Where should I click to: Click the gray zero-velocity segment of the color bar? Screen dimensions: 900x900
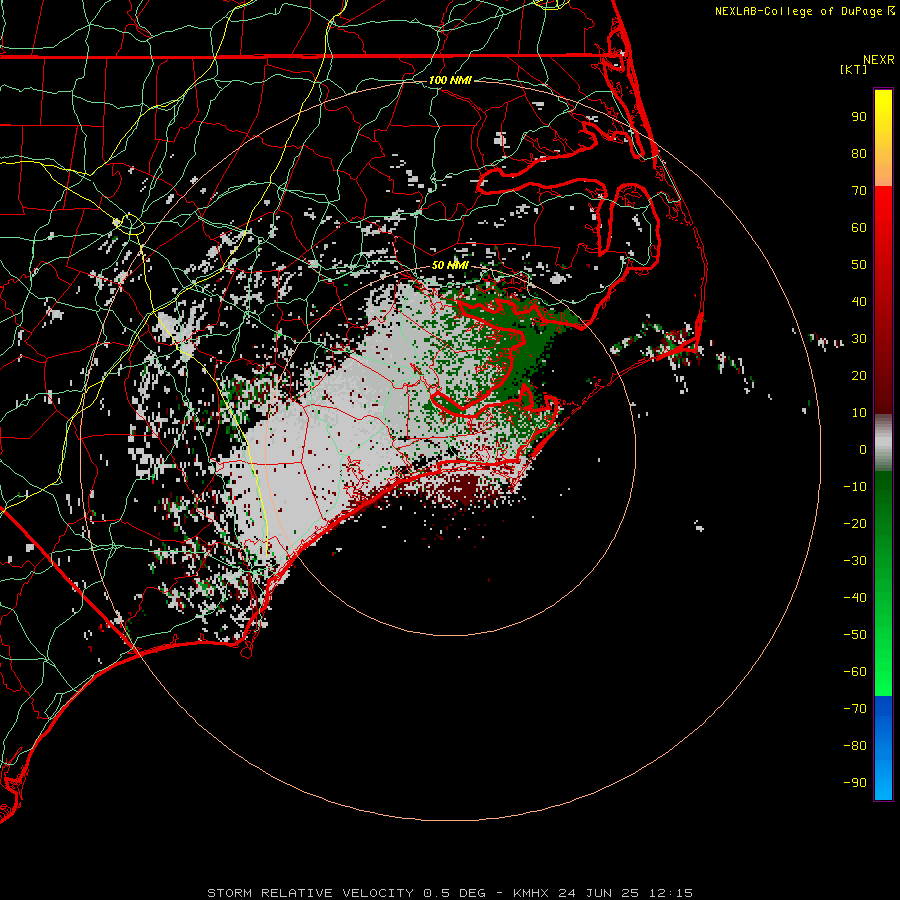[883, 443]
